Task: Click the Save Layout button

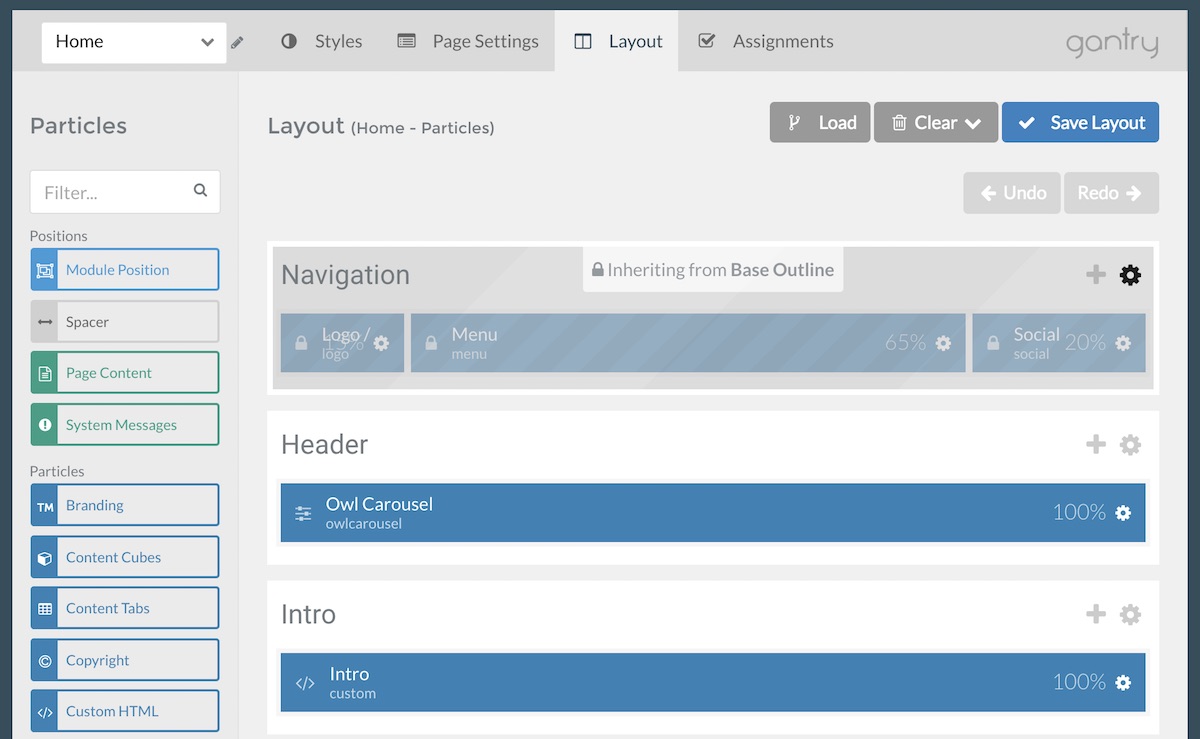Action: 1080,123
